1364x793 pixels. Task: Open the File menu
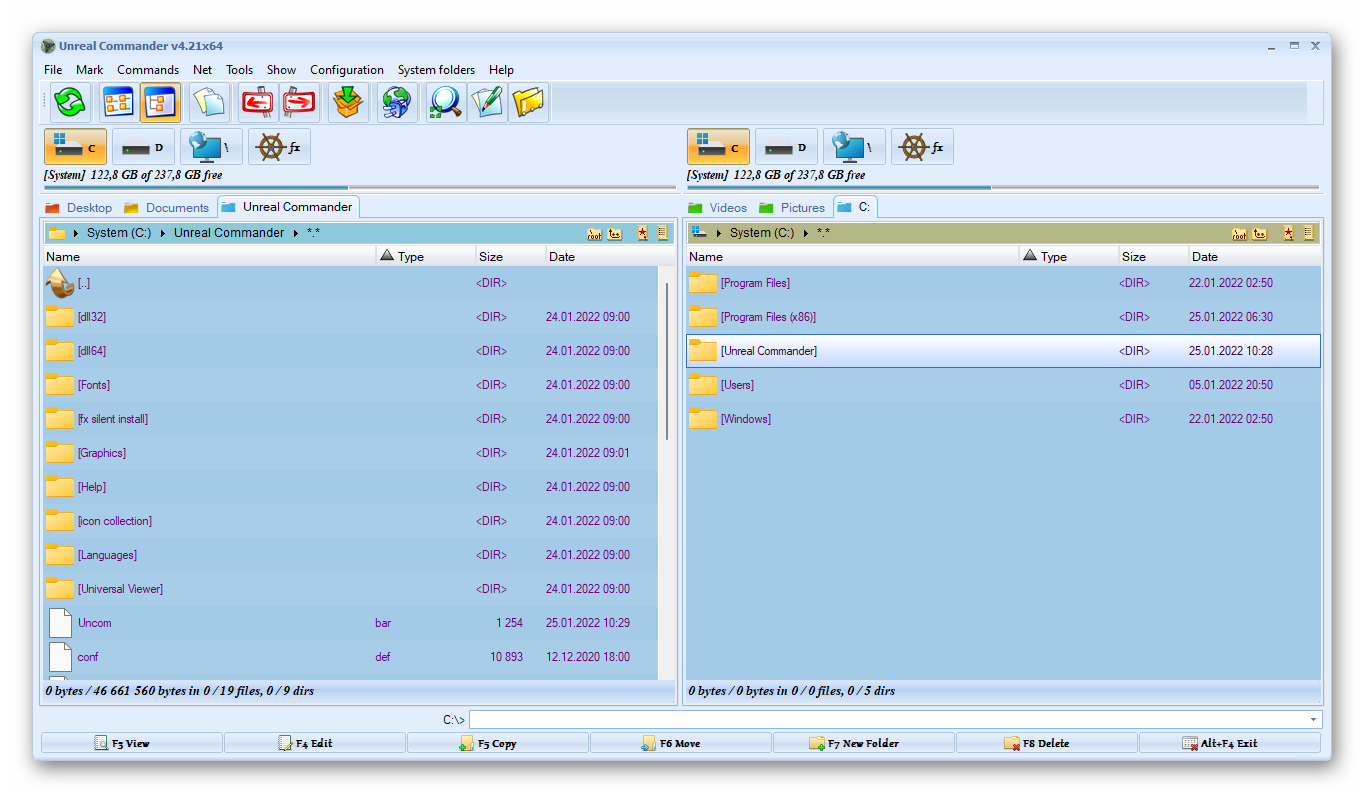click(x=53, y=70)
